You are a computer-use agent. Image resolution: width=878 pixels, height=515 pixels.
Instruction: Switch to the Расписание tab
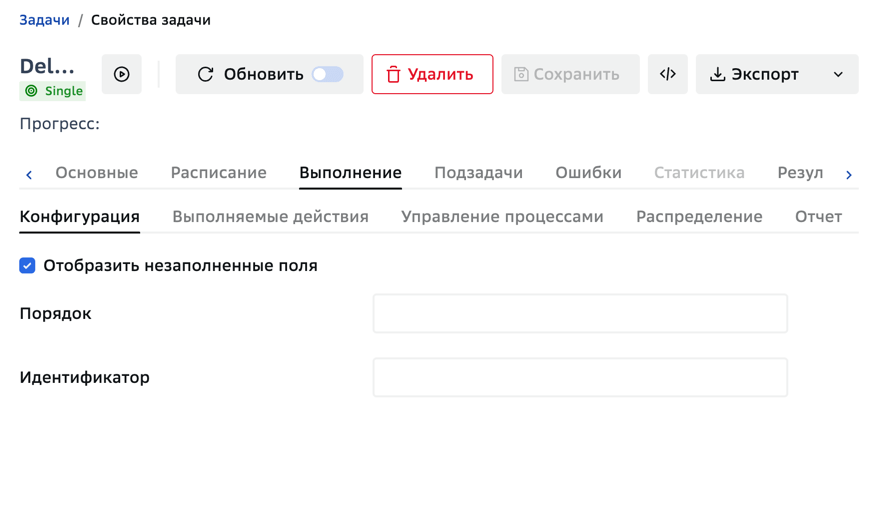[218, 172]
